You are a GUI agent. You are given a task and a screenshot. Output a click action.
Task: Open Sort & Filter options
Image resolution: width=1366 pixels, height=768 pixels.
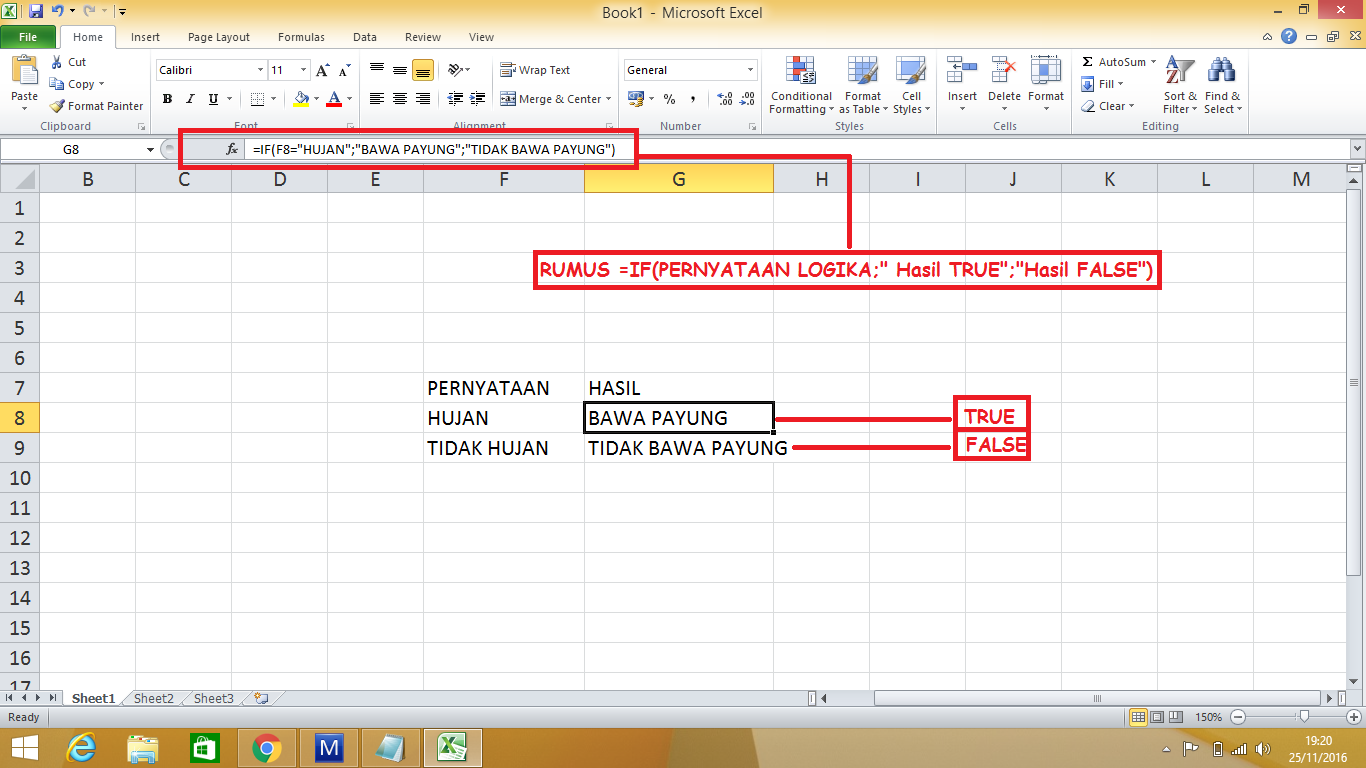(1180, 85)
